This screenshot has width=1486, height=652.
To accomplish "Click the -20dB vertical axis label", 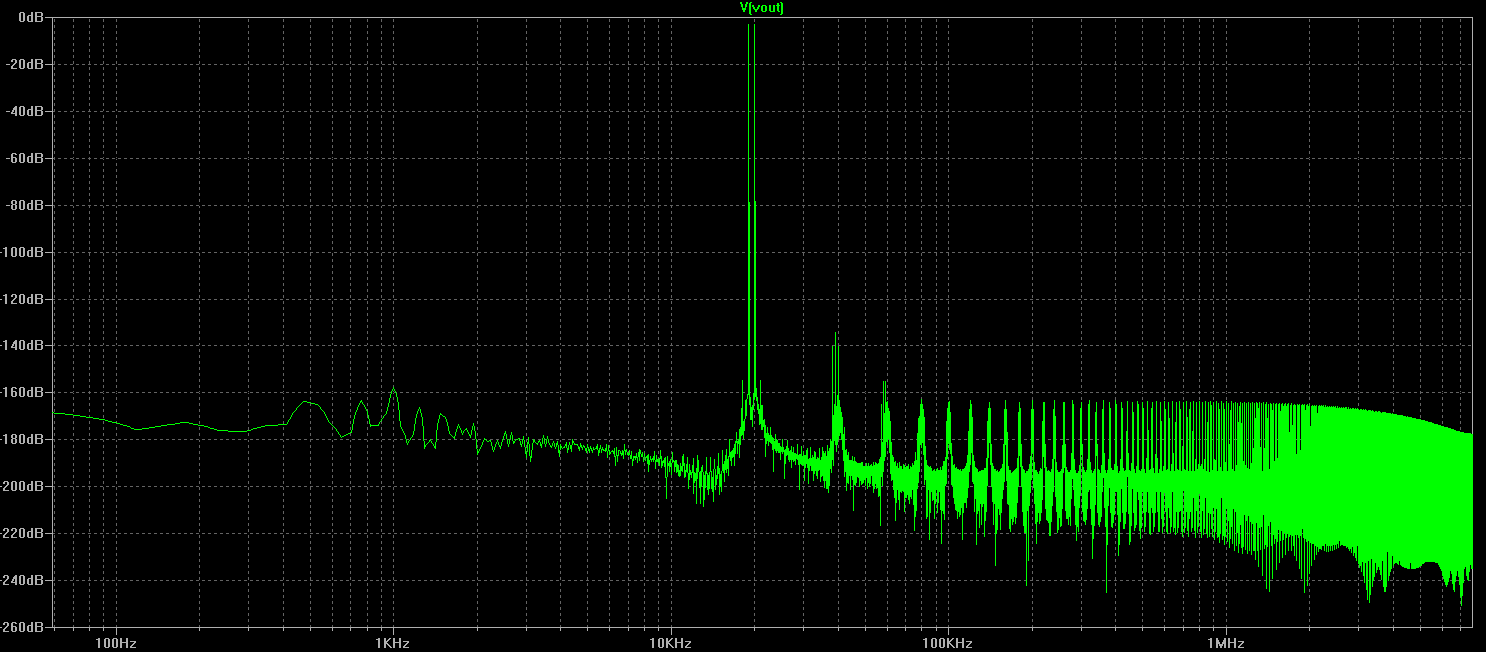I will click(x=27, y=64).
